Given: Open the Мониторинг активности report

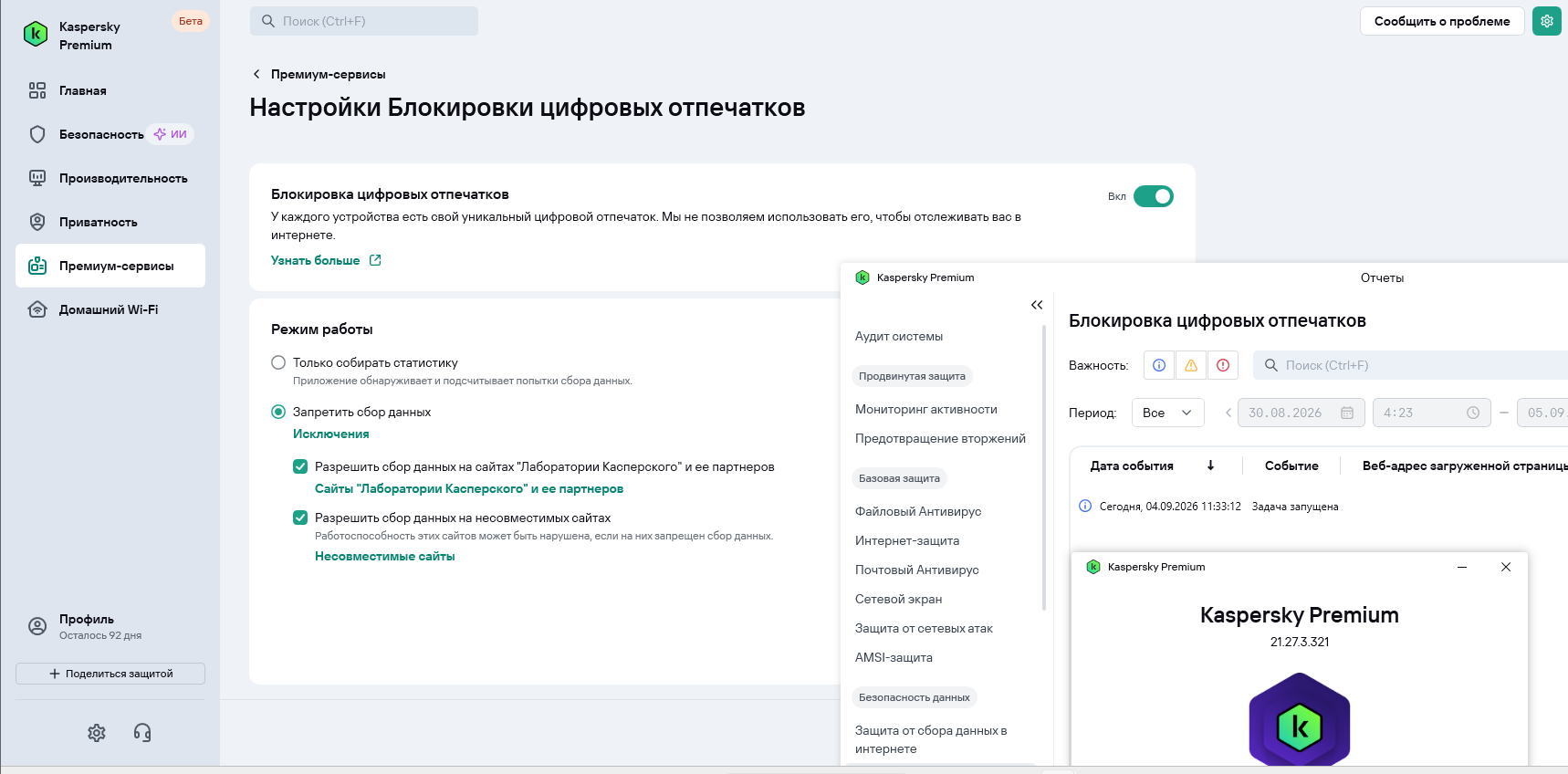Looking at the screenshot, I should (x=926, y=409).
